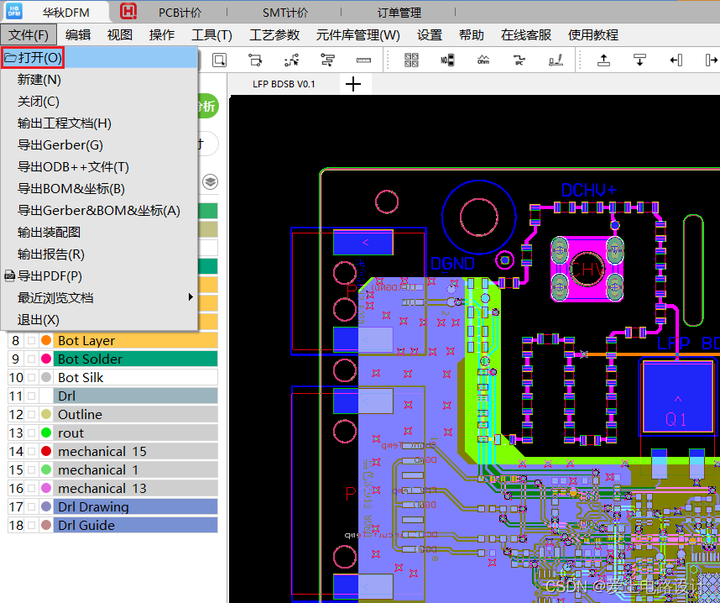
Task: Click the IPC tool icon in toolbar
Action: [x=519, y=60]
